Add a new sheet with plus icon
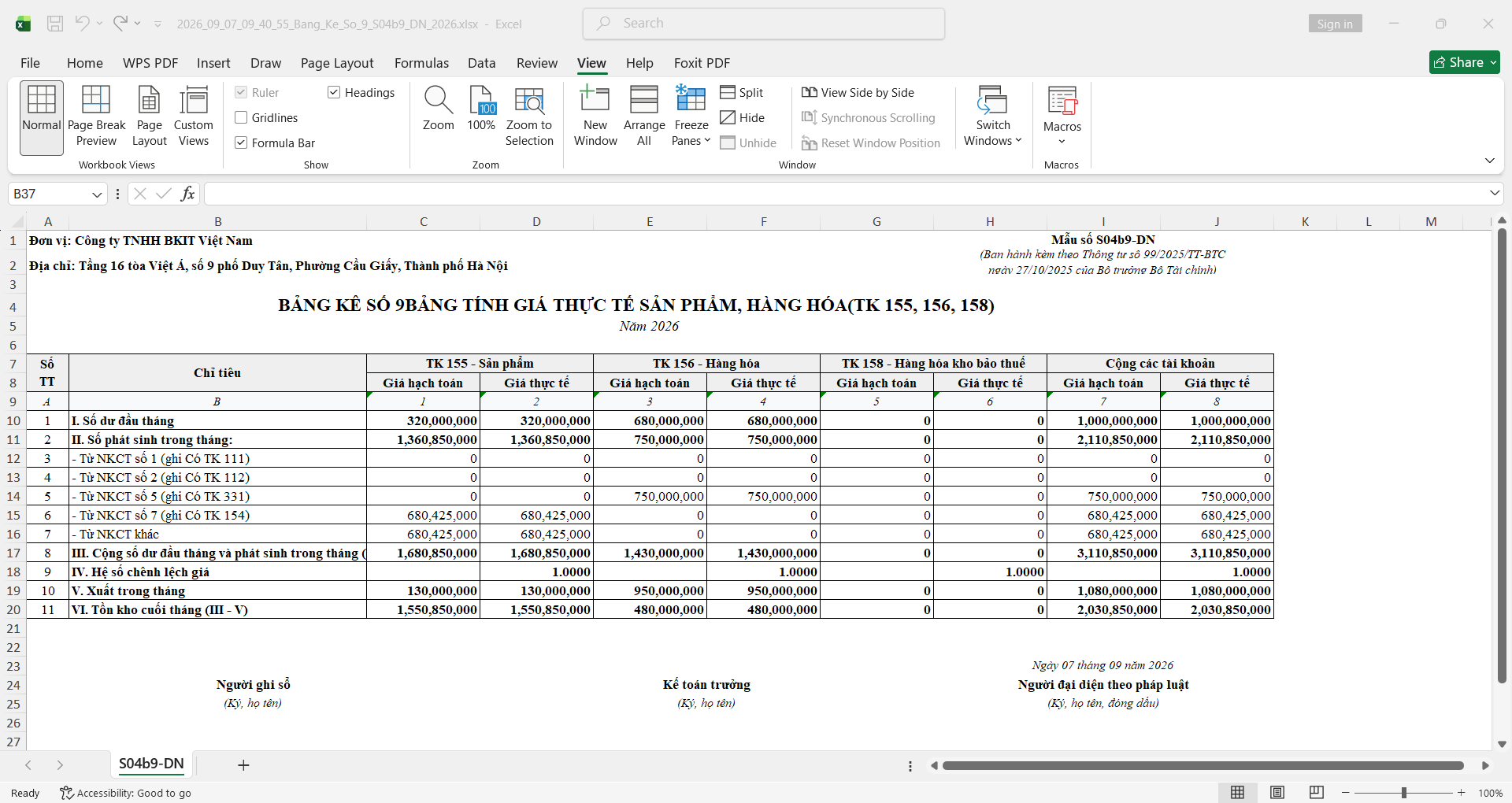This screenshot has width=1512, height=803. (243, 765)
